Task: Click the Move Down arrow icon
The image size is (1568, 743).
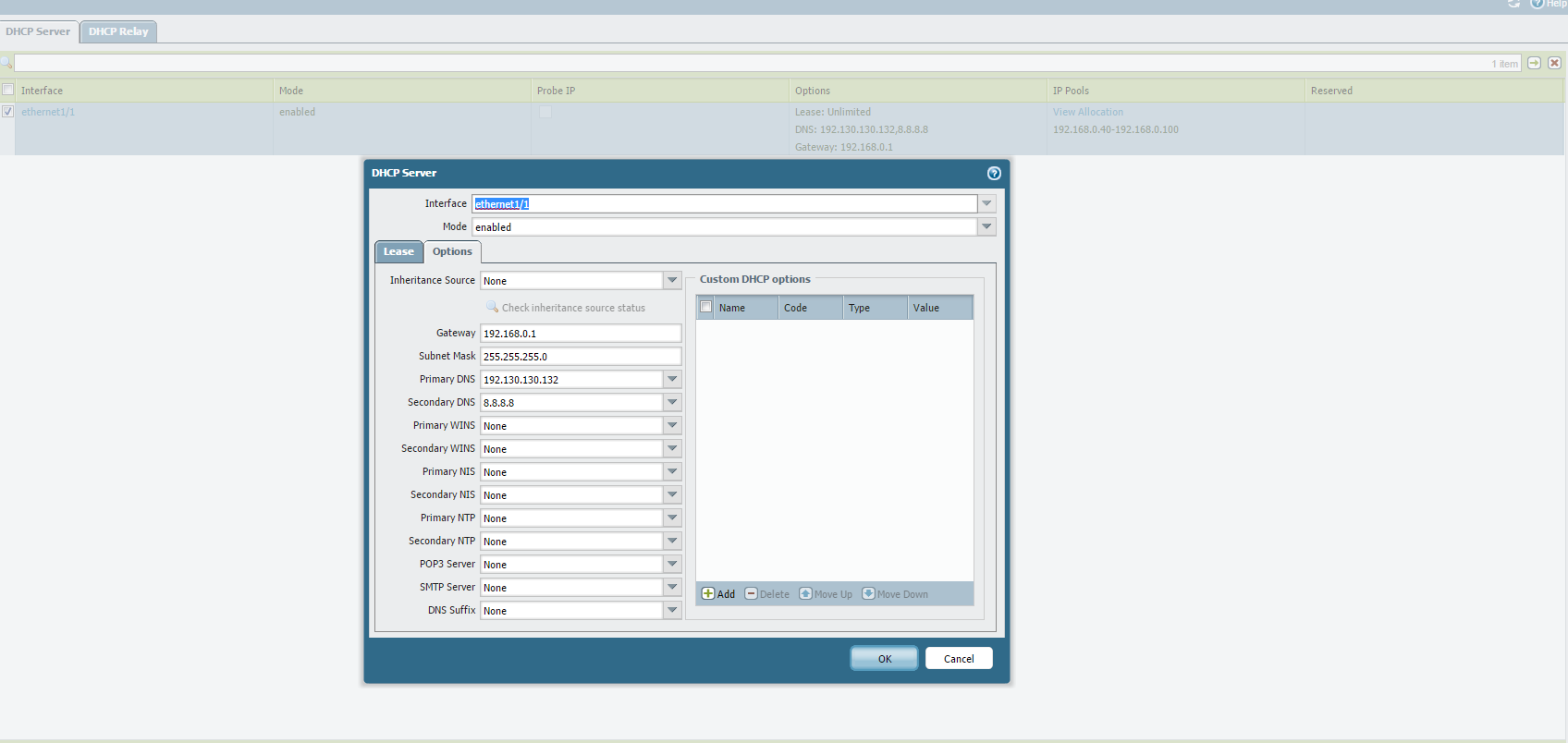Action: click(x=868, y=593)
